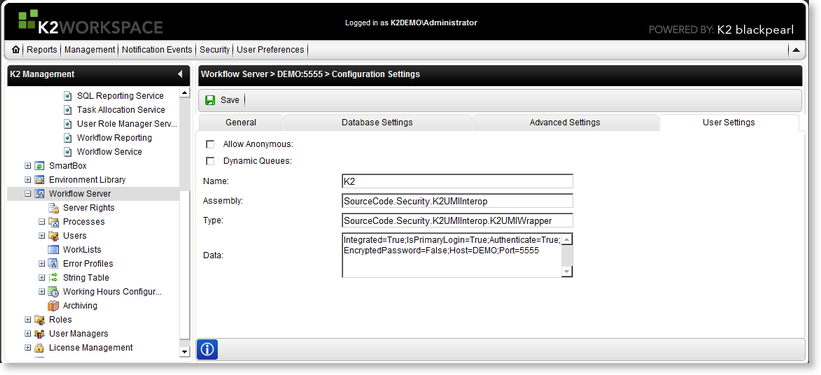Click the License Management lock icon
821x375 pixels.
click(39, 348)
